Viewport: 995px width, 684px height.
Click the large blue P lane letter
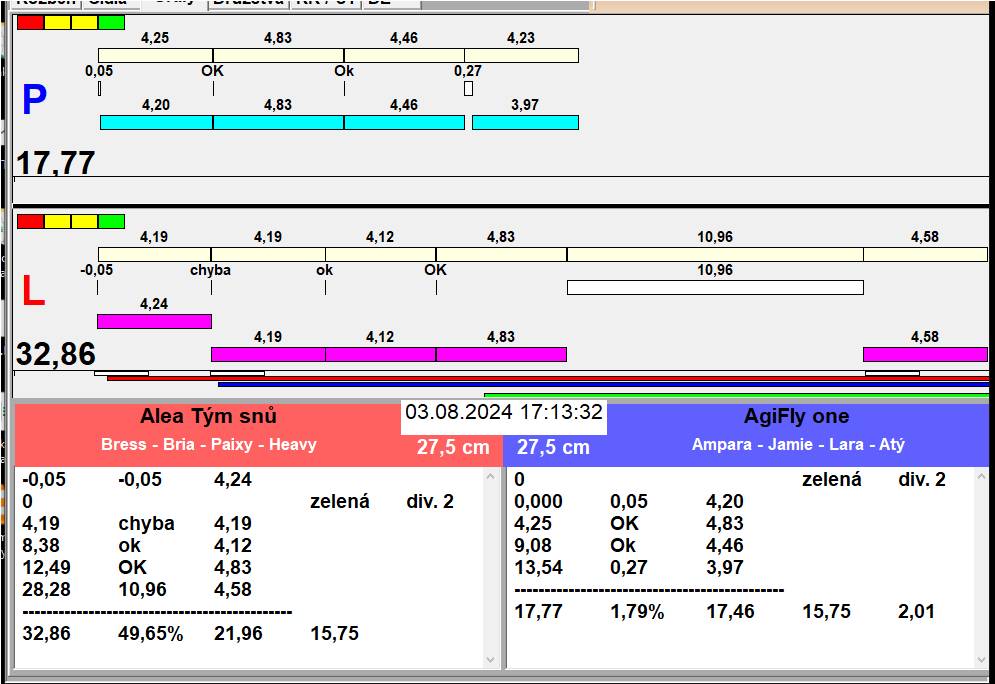pyautogui.click(x=34, y=100)
